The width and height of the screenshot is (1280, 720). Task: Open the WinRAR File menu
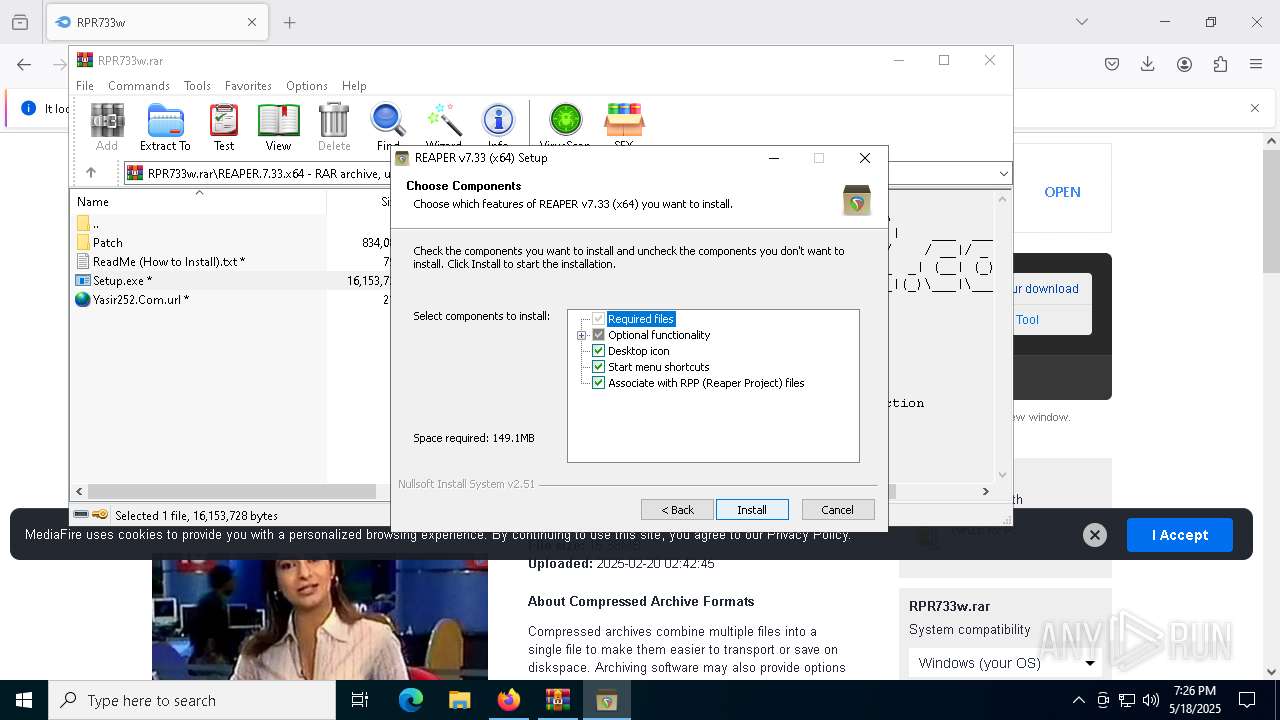point(85,86)
